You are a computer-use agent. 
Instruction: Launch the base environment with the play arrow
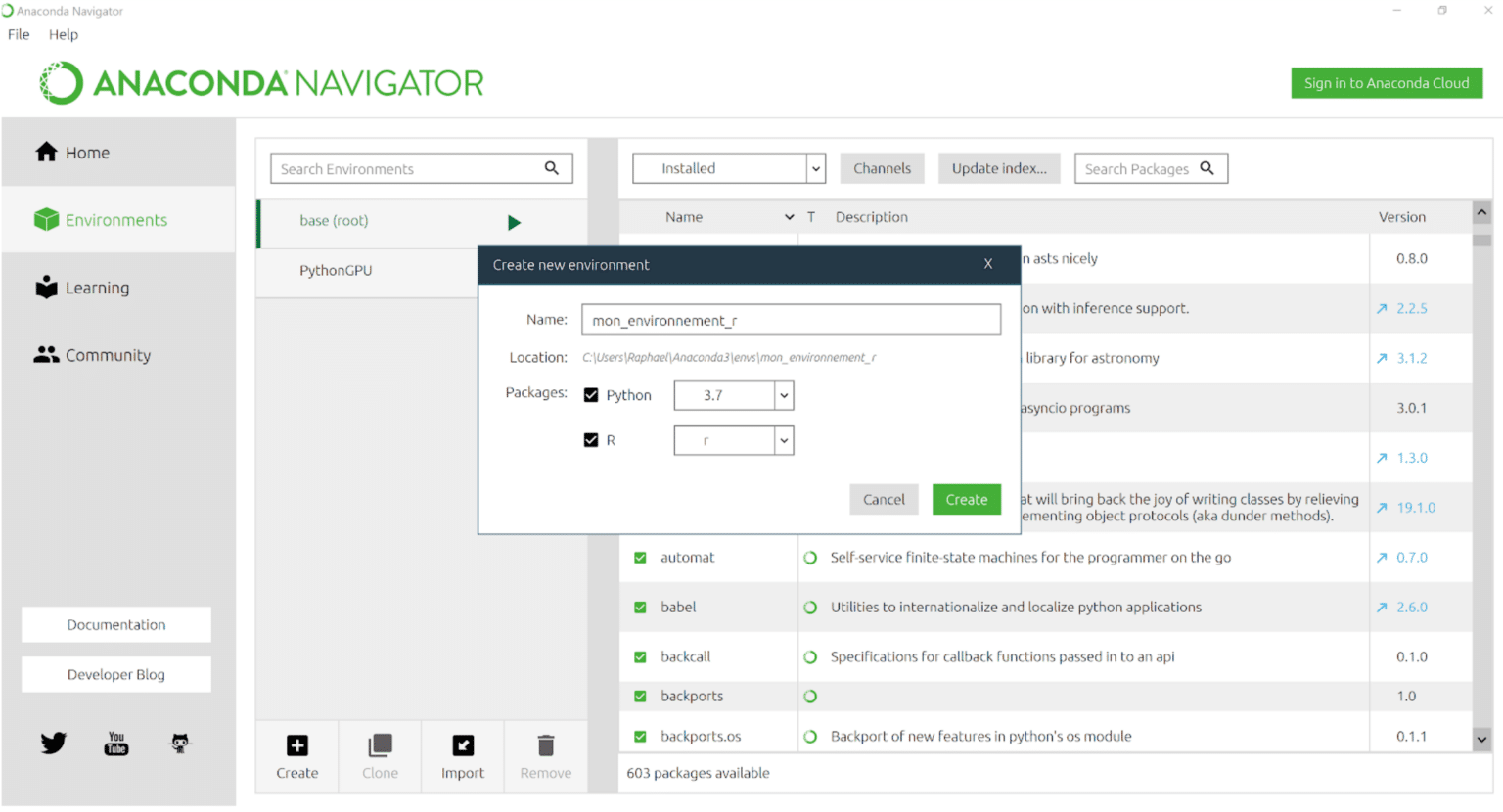pos(515,222)
